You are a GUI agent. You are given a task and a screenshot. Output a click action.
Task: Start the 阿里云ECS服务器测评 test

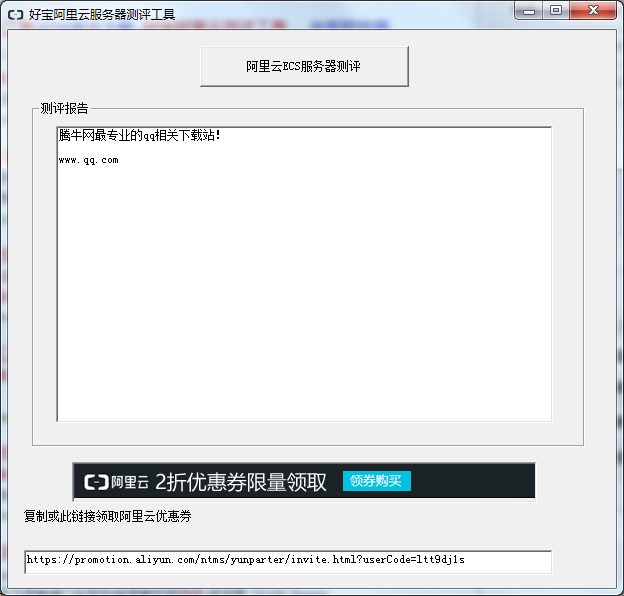pyautogui.click(x=304, y=66)
